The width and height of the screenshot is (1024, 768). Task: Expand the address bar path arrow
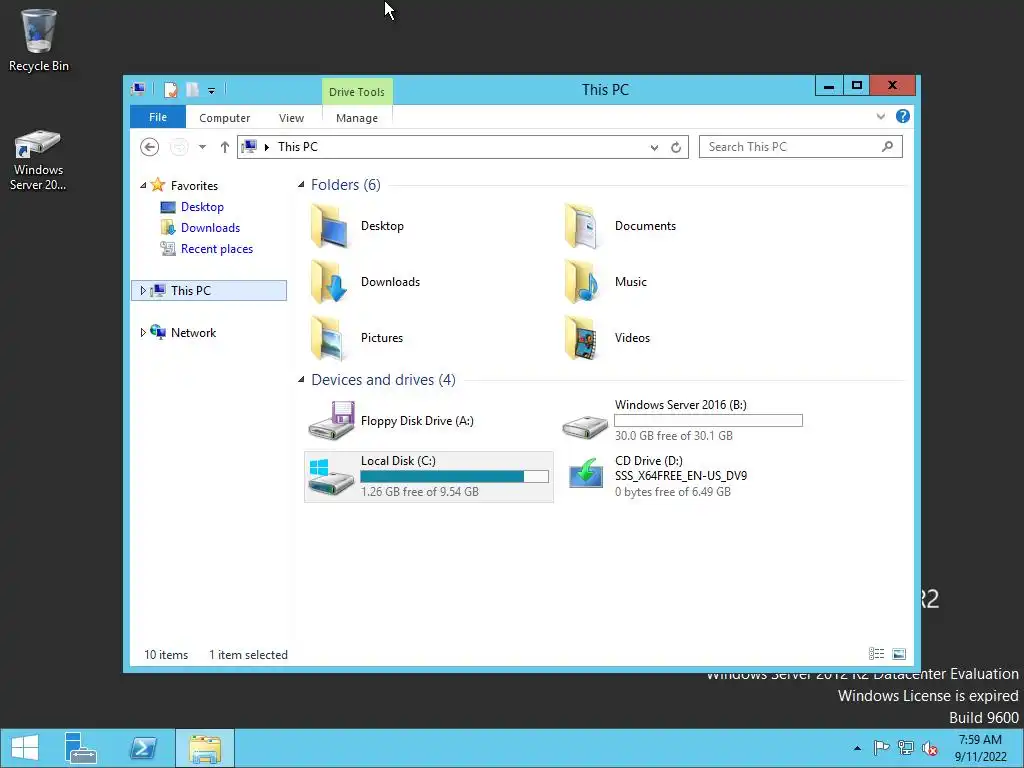(x=266, y=147)
